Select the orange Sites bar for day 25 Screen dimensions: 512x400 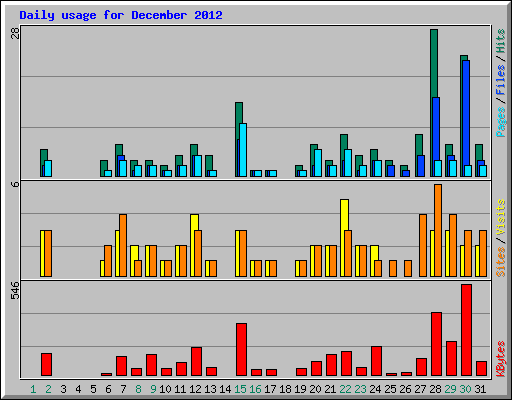click(393, 268)
